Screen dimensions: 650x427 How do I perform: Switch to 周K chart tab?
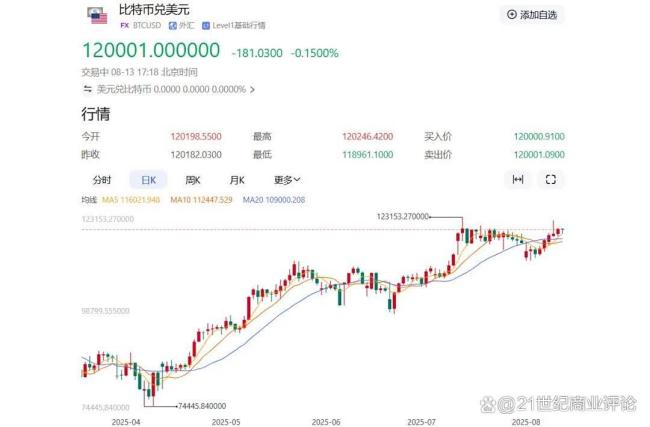click(x=193, y=180)
